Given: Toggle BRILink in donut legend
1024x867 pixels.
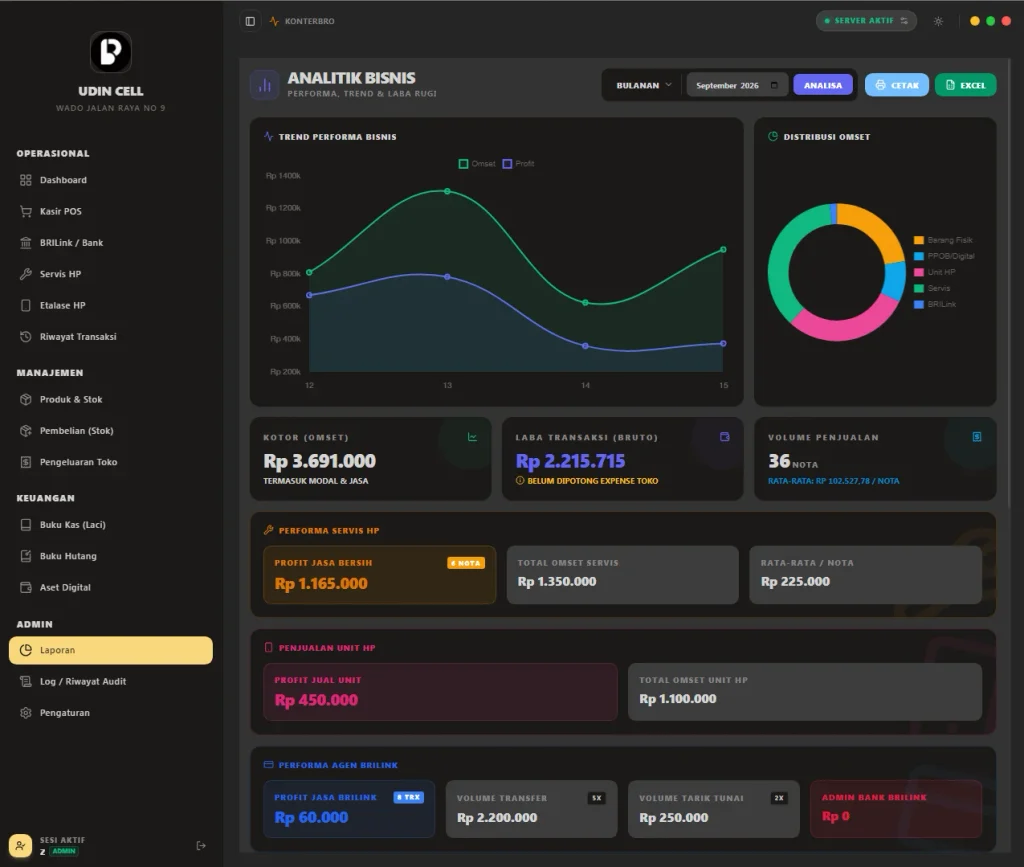Looking at the screenshot, I should pyautogui.click(x=935, y=304).
